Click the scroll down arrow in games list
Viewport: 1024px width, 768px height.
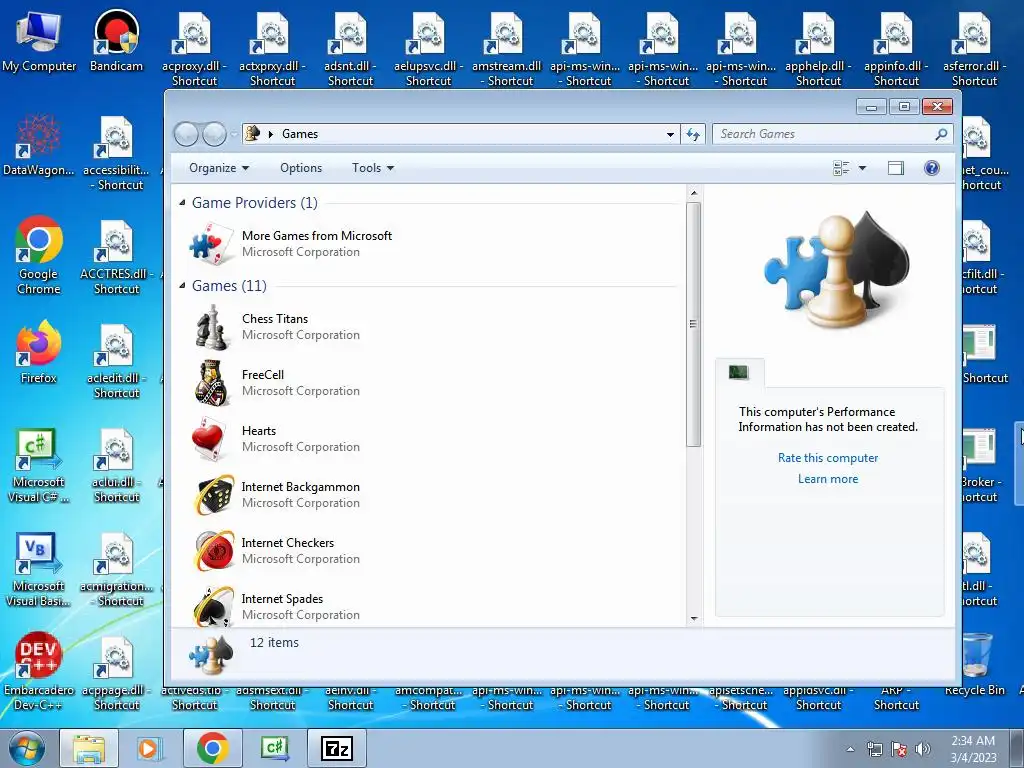coord(694,618)
